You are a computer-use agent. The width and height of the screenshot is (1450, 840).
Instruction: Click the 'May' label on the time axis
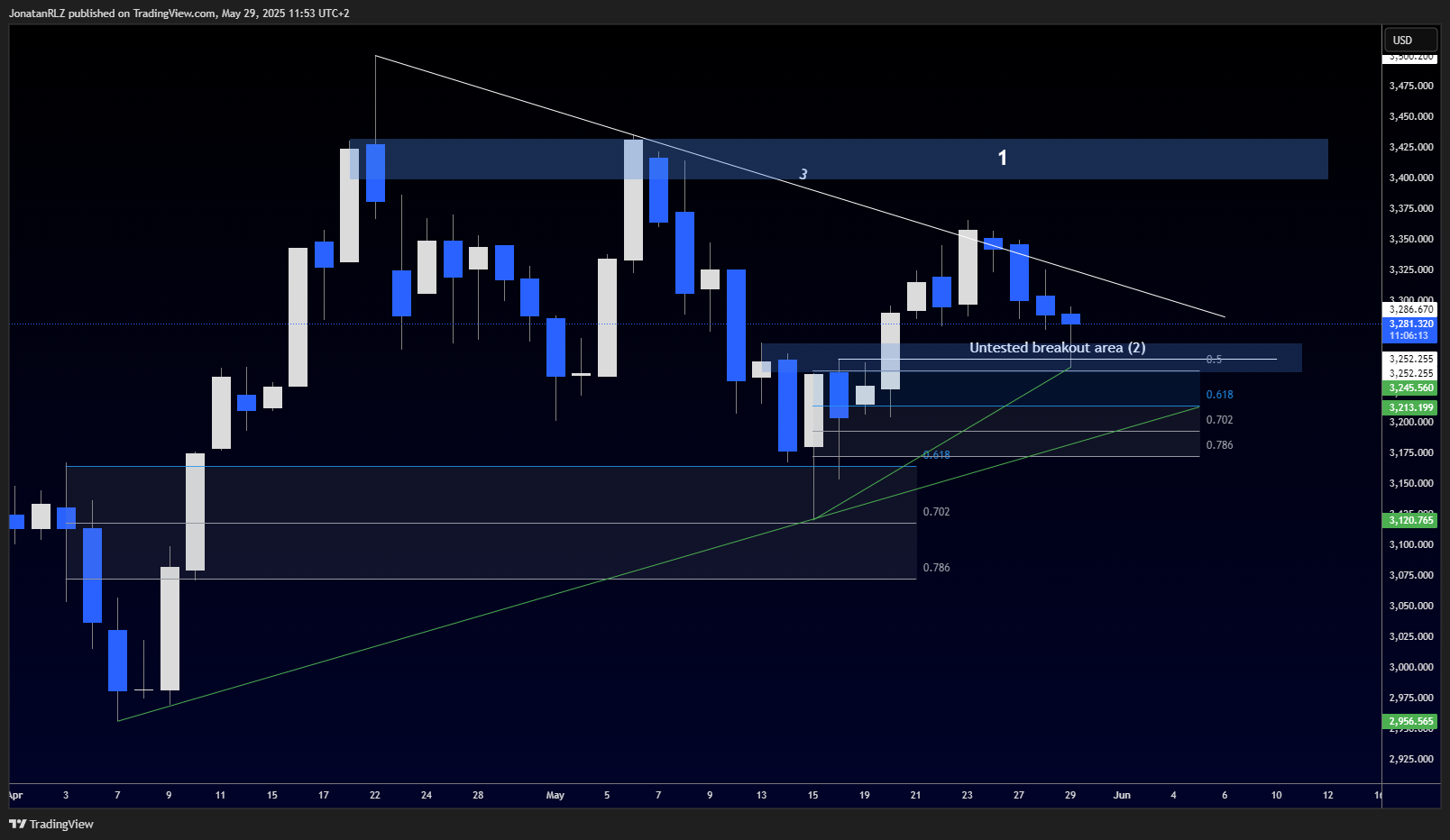(555, 795)
